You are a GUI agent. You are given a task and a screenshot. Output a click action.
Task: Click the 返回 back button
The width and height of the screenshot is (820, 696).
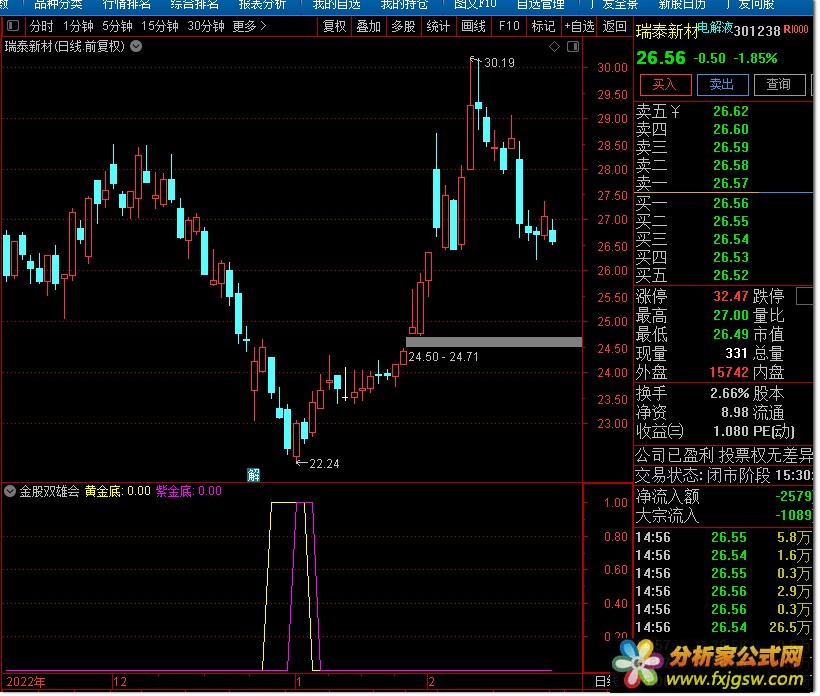pyautogui.click(x=616, y=26)
